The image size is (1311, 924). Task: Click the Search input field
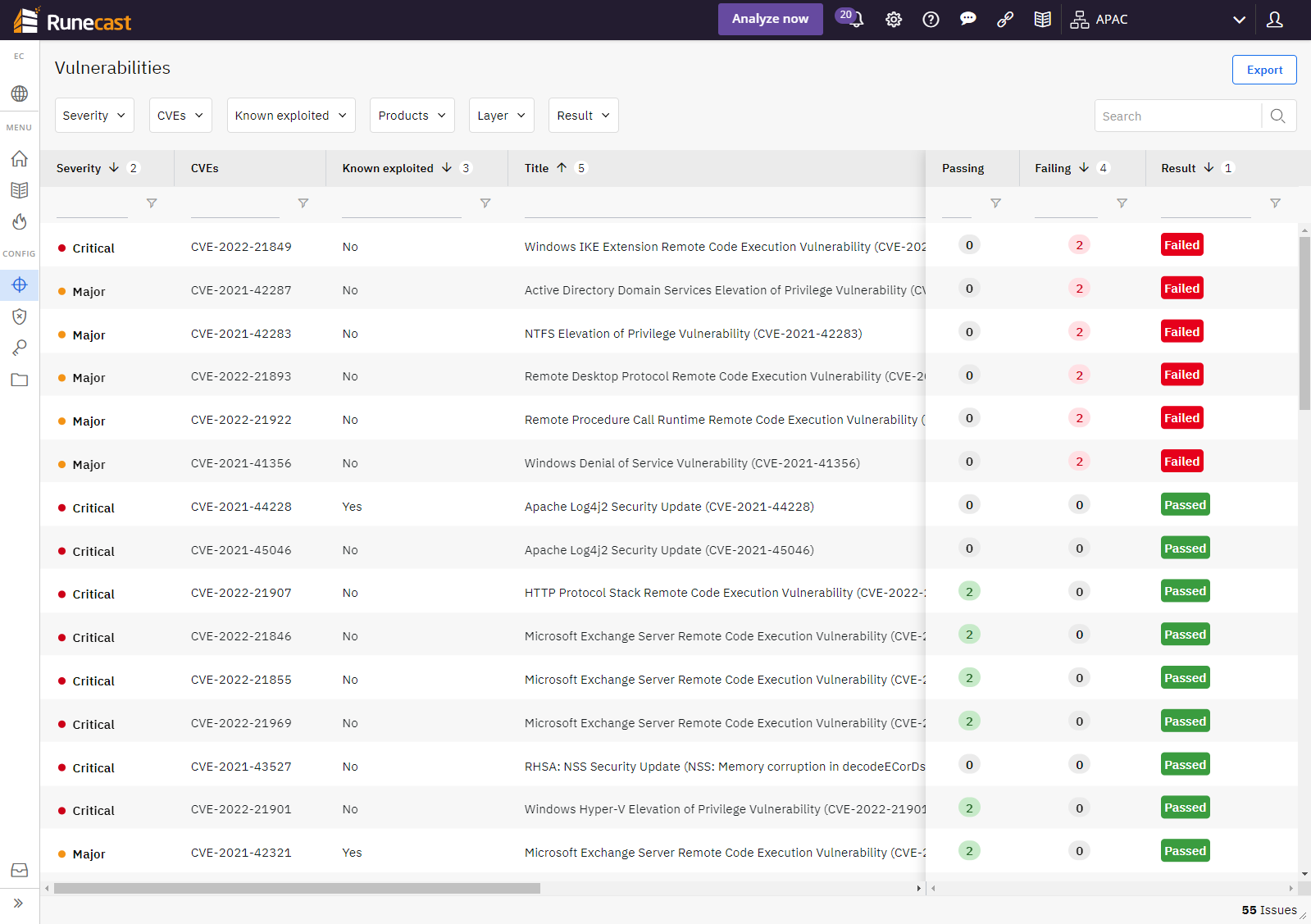[x=1177, y=116]
